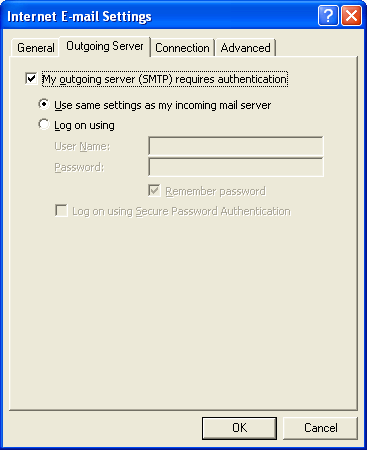Click the User Name label
367x450 pixels.
[x=82, y=146]
